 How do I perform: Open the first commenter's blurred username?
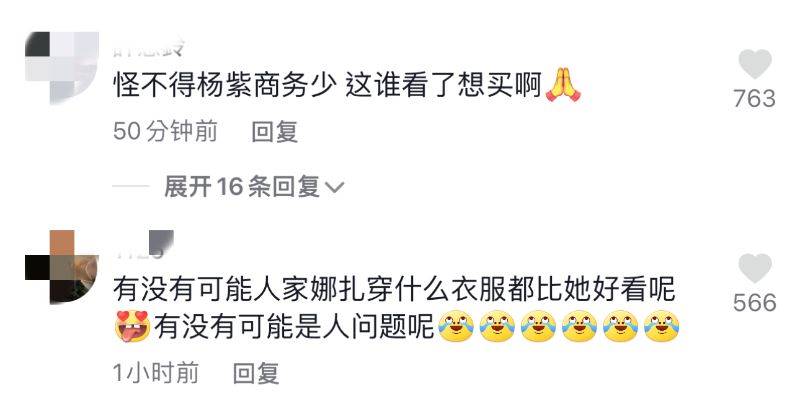[x=148, y=49]
